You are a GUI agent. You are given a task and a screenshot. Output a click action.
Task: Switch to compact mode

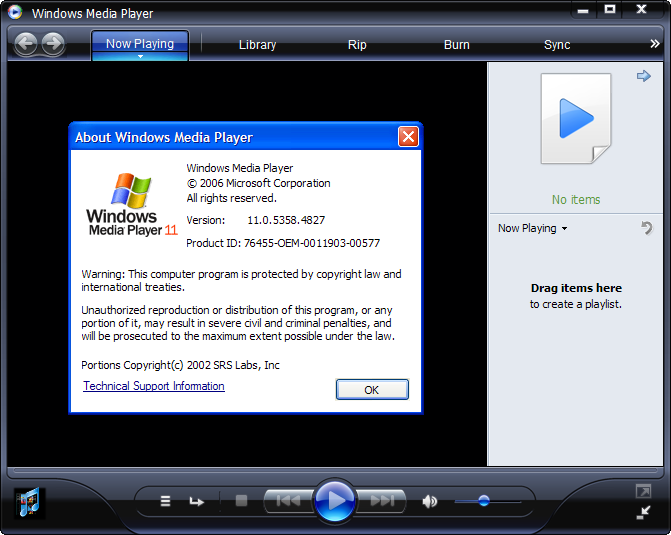643,512
